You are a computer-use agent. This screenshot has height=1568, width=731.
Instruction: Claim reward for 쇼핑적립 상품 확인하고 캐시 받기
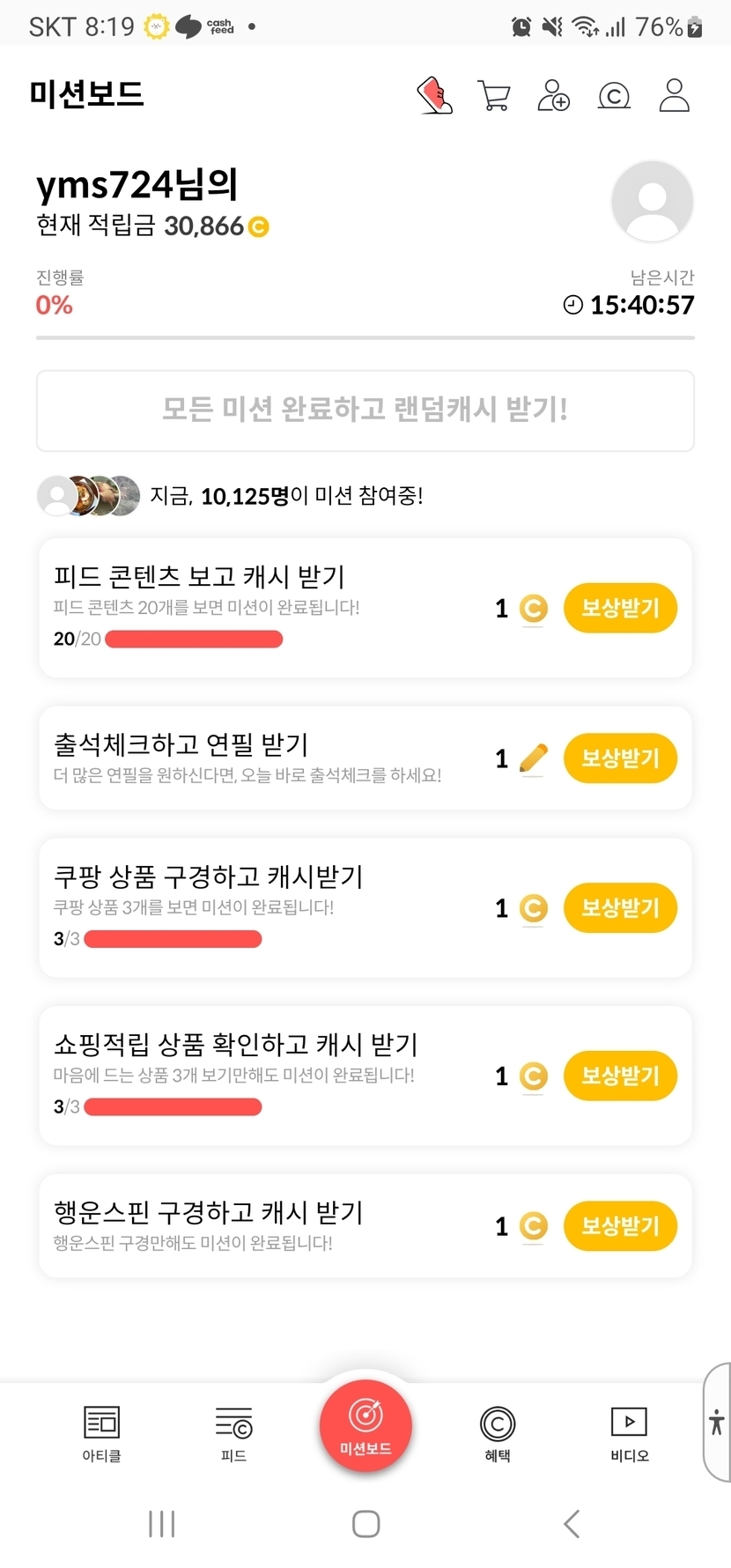point(620,1076)
